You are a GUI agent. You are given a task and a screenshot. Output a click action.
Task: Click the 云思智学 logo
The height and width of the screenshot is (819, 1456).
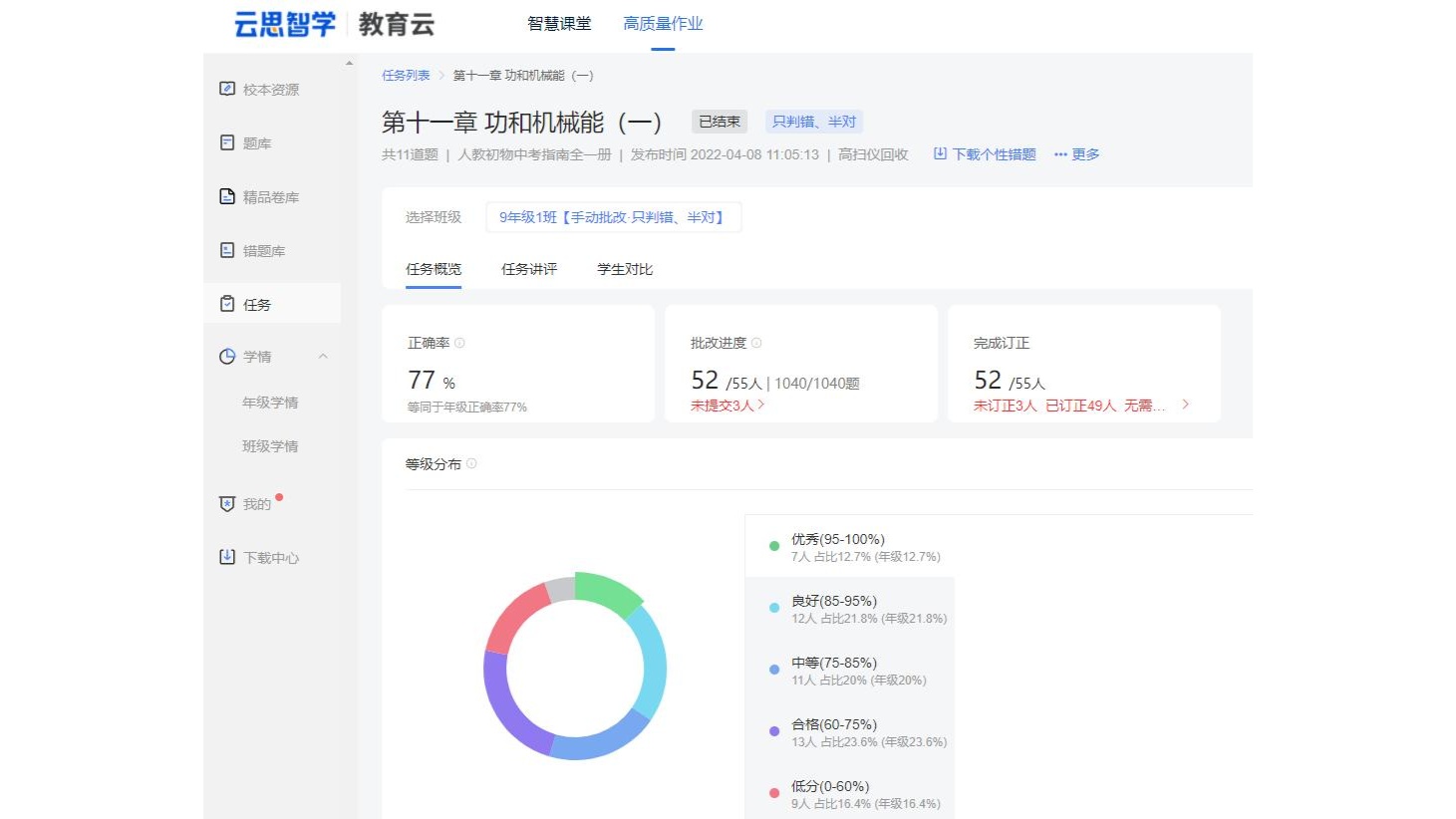point(285,24)
